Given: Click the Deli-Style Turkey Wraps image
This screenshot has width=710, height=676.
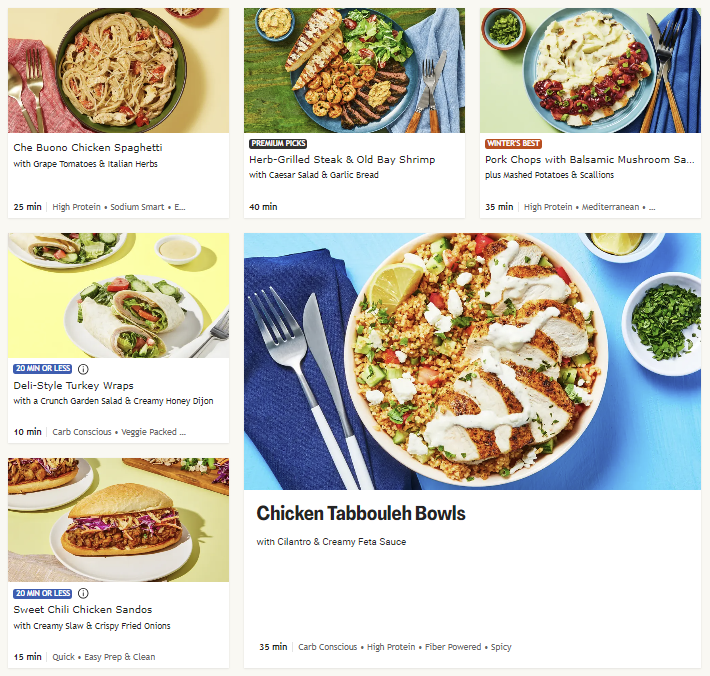Looking at the screenshot, I should tap(118, 296).
